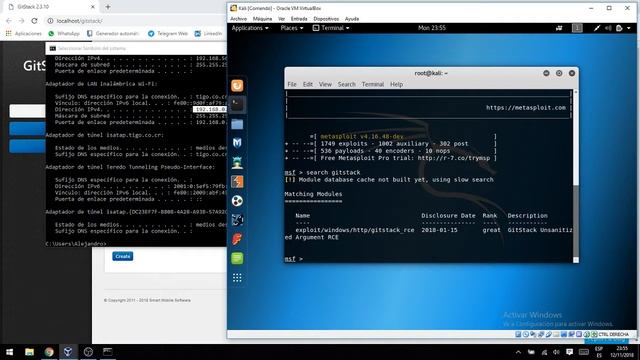Show hidden Windows tray icons
The width and height of the screenshot is (640, 360).
click(518, 352)
